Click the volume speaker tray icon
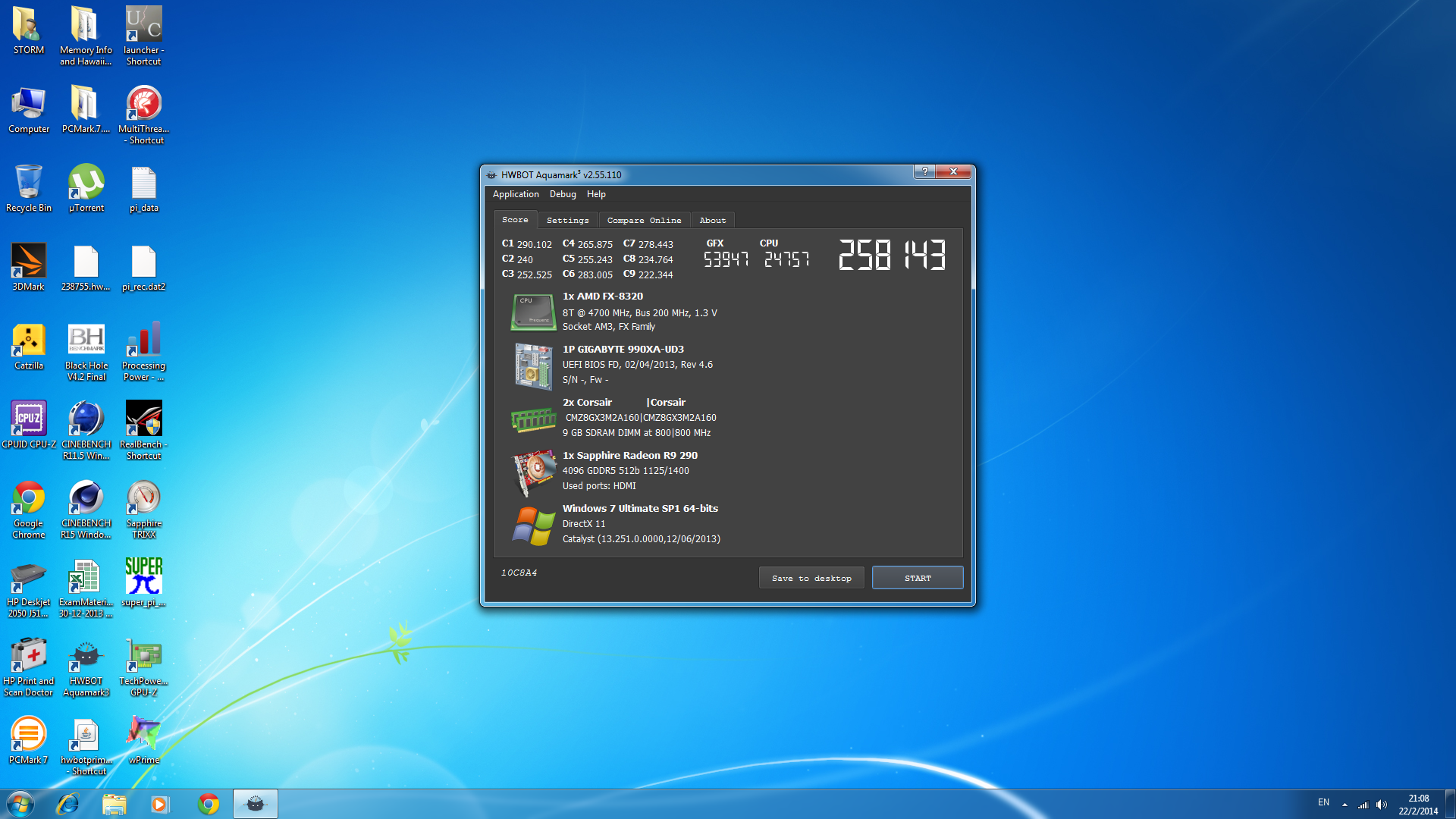 (1381, 805)
